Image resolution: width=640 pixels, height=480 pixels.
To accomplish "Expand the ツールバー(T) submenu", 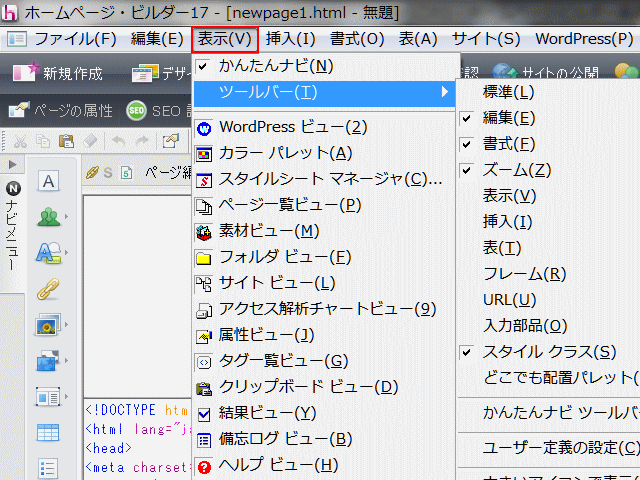I will 324,93.
